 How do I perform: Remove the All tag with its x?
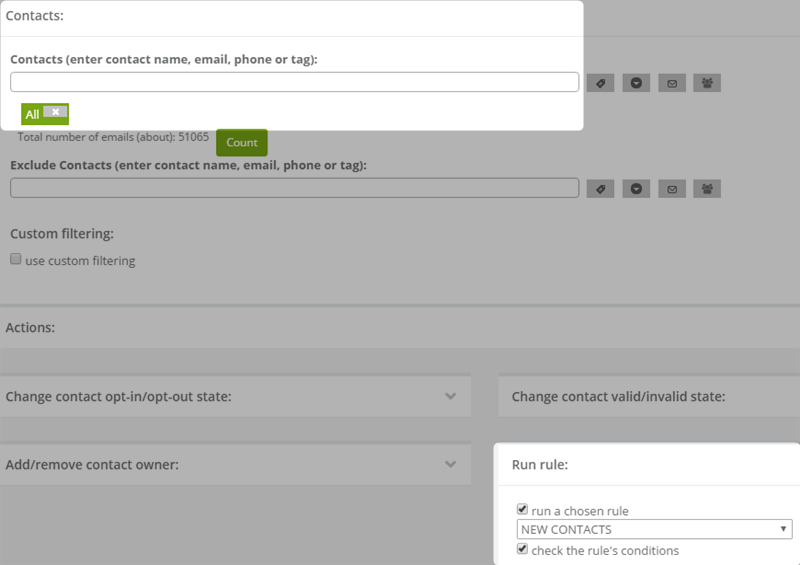(x=56, y=111)
